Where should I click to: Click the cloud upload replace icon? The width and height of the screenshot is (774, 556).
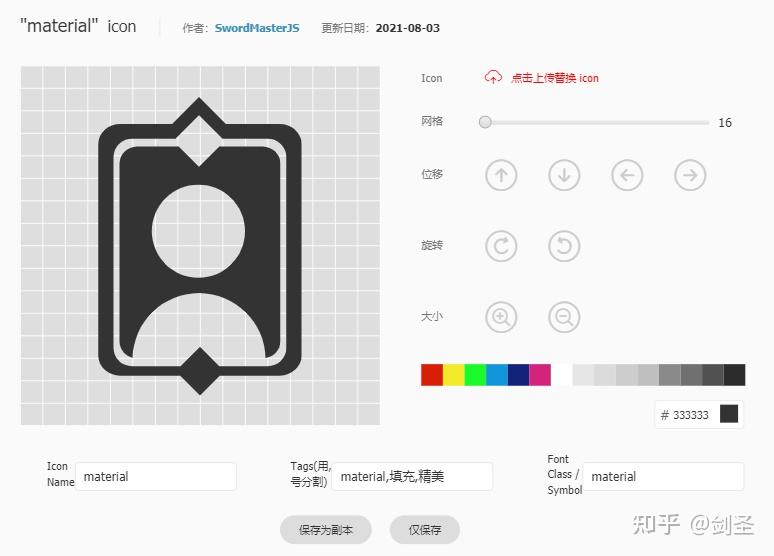493,78
